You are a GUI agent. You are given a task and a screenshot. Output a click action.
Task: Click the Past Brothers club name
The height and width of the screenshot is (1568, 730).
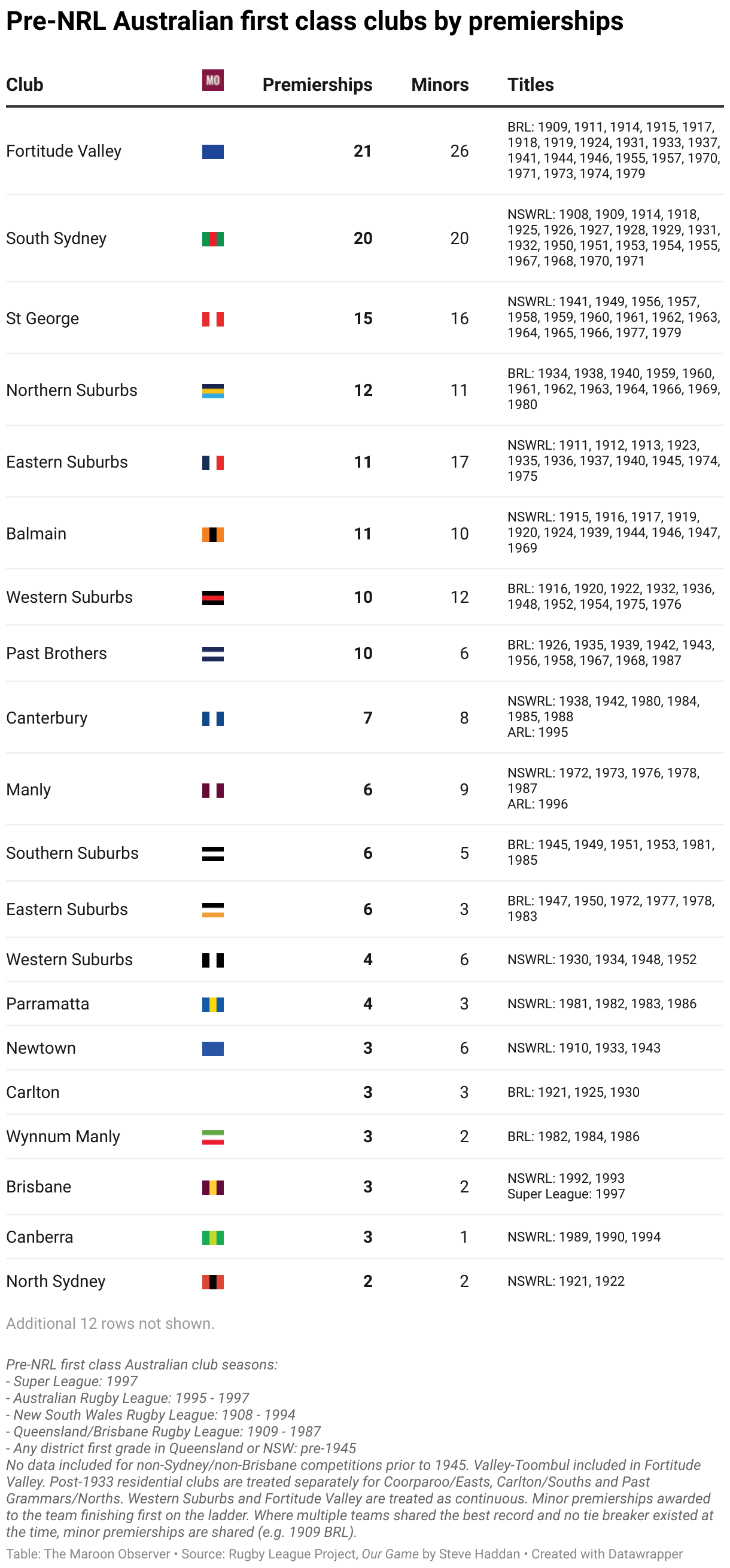[57, 654]
